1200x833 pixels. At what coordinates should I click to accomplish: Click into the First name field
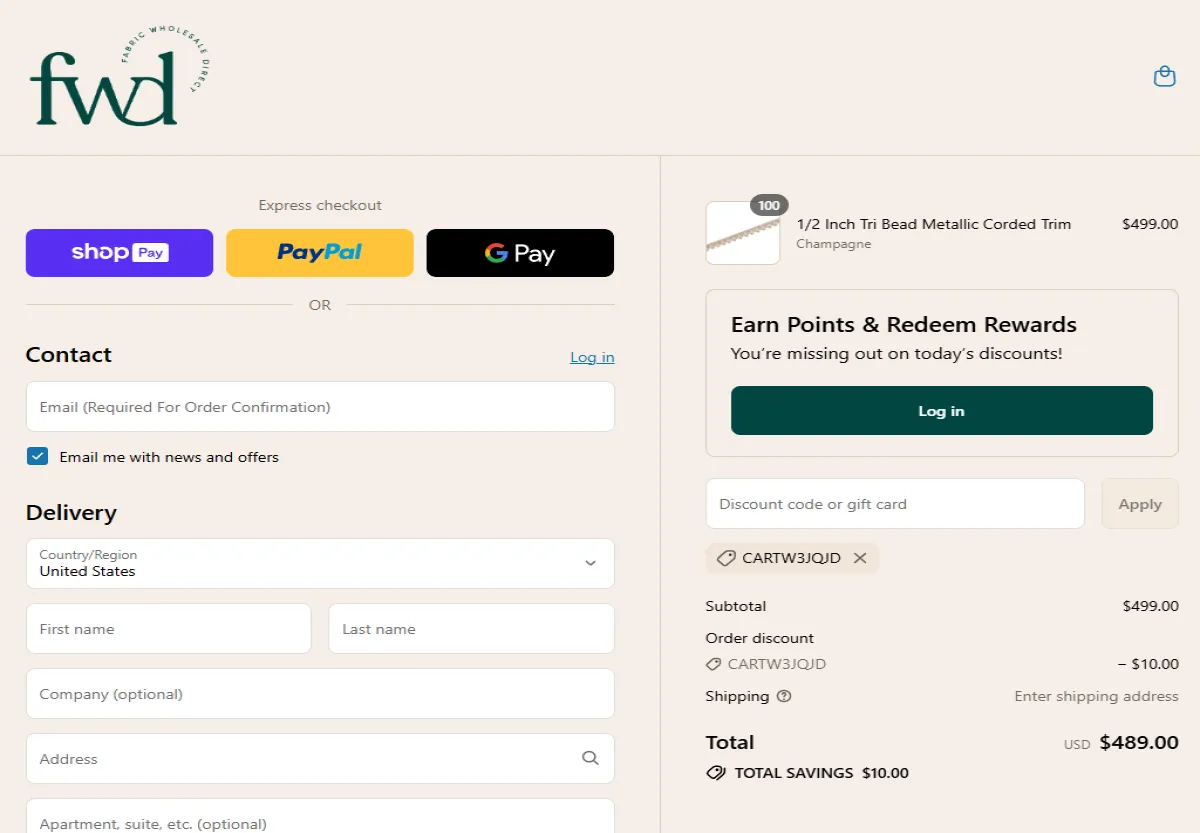click(168, 629)
